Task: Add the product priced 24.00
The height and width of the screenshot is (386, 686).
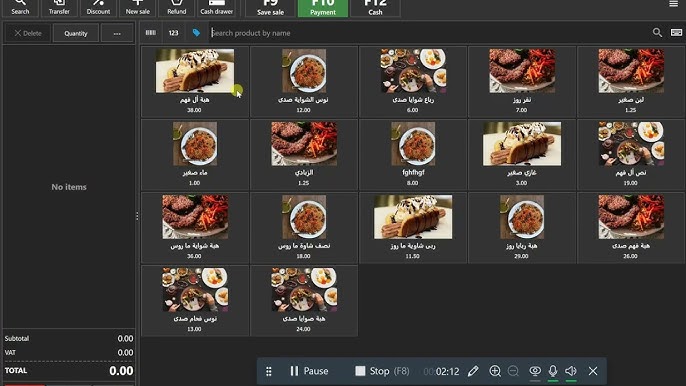Action: click(x=304, y=301)
